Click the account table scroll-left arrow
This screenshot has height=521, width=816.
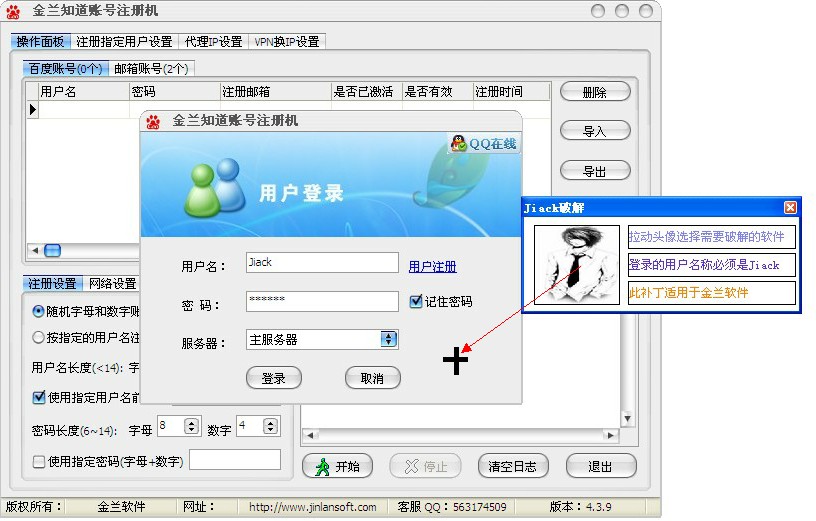coord(35,250)
